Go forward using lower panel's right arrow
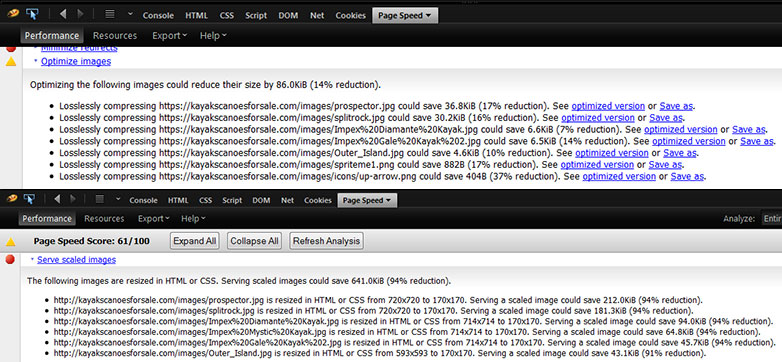Image resolution: width=782 pixels, height=362 pixels. [x=73, y=199]
